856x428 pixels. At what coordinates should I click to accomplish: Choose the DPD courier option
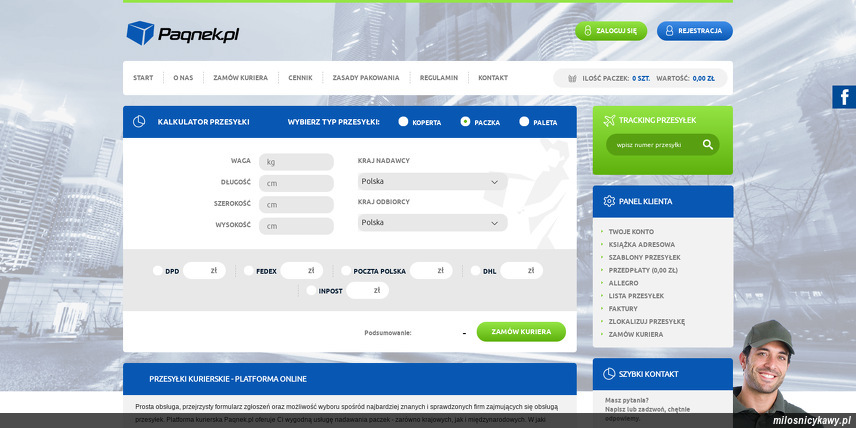point(158,270)
